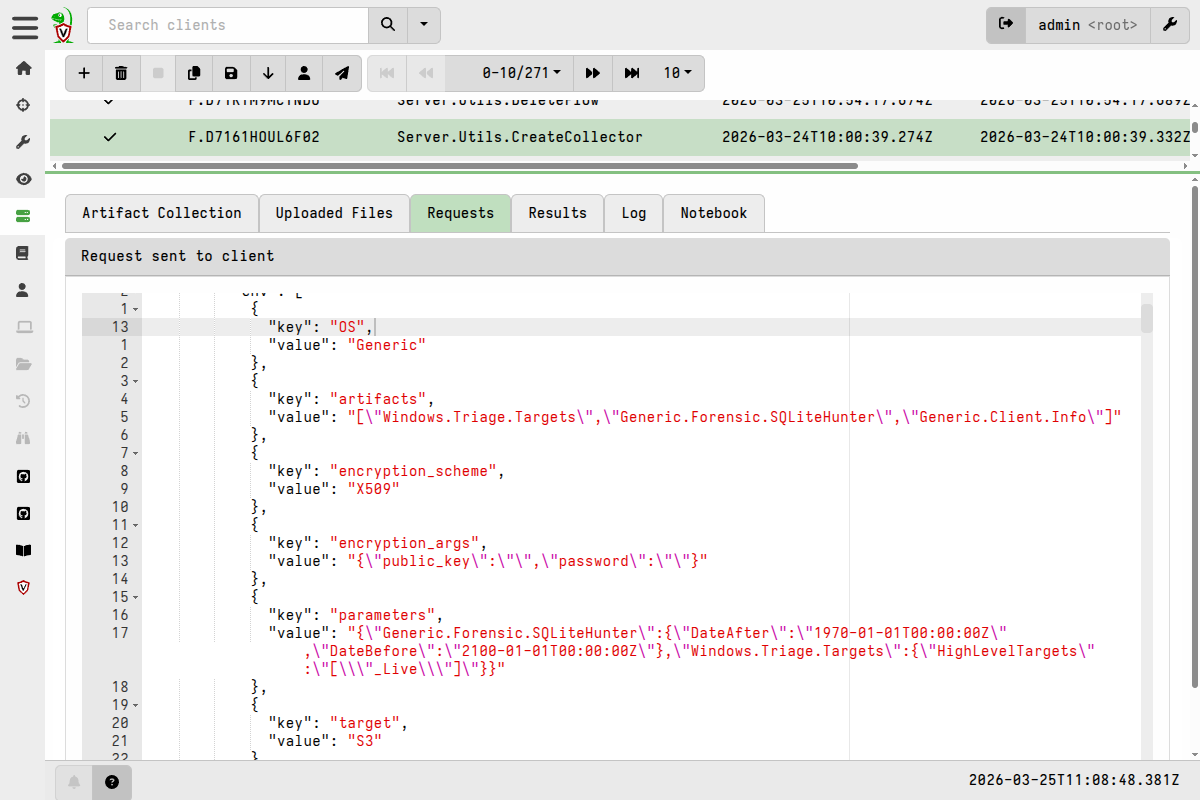Open View Artifacts wrench in sidebar
Viewport: 1200px width, 800px height.
point(23,142)
